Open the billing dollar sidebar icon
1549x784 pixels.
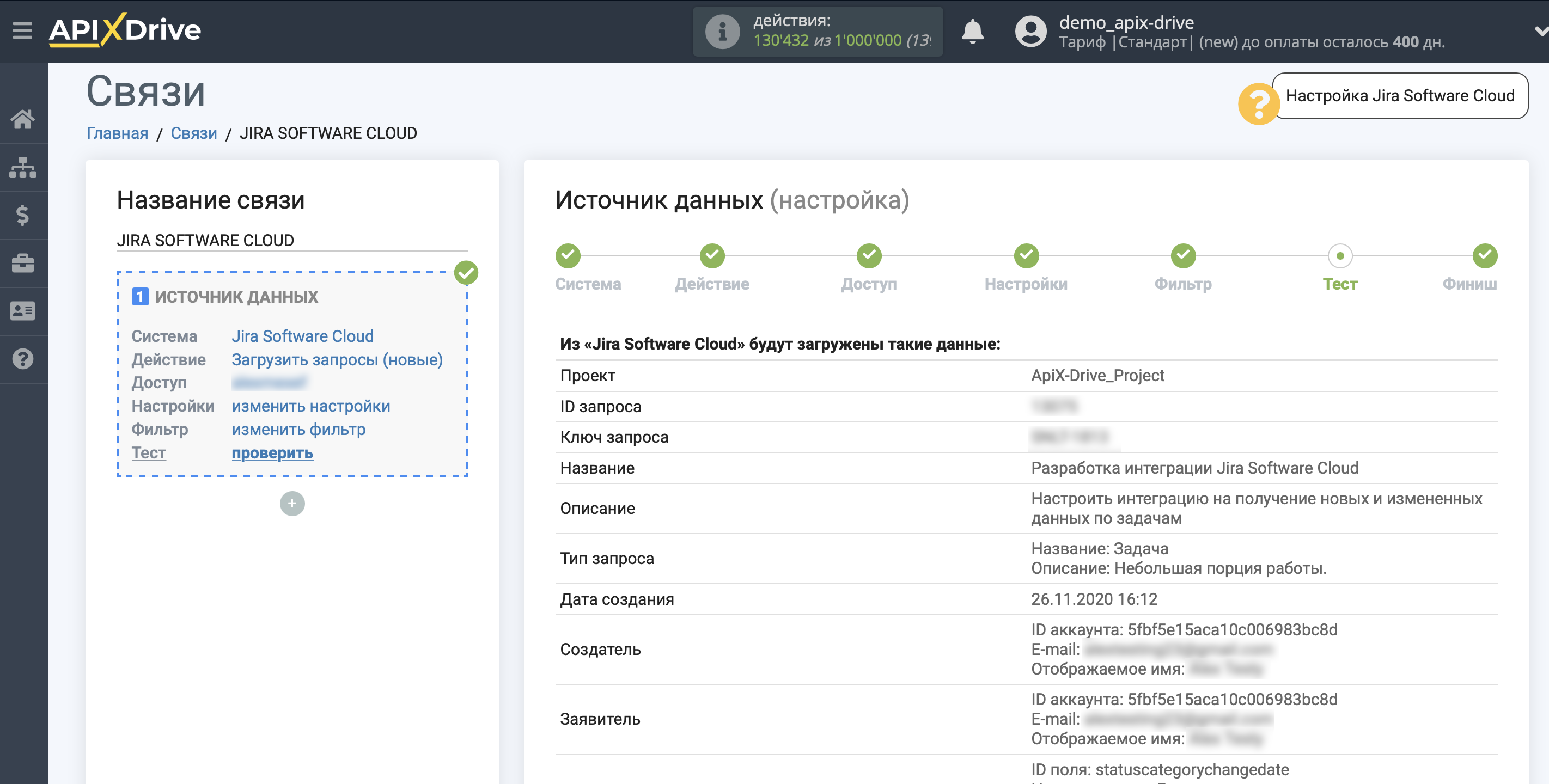point(23,215)
